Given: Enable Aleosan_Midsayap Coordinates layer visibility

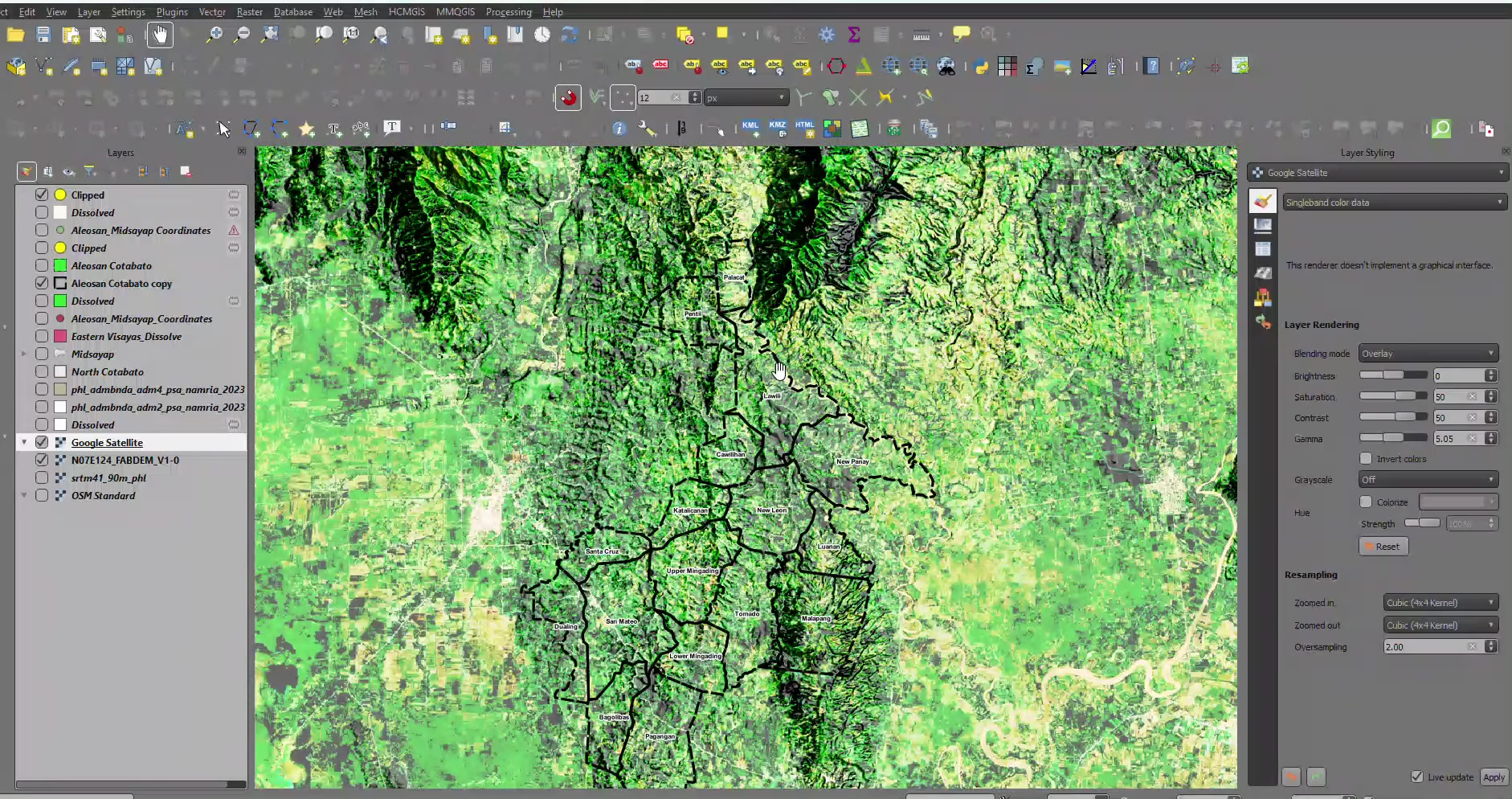Looking at the screenshot, I should 42,230.
